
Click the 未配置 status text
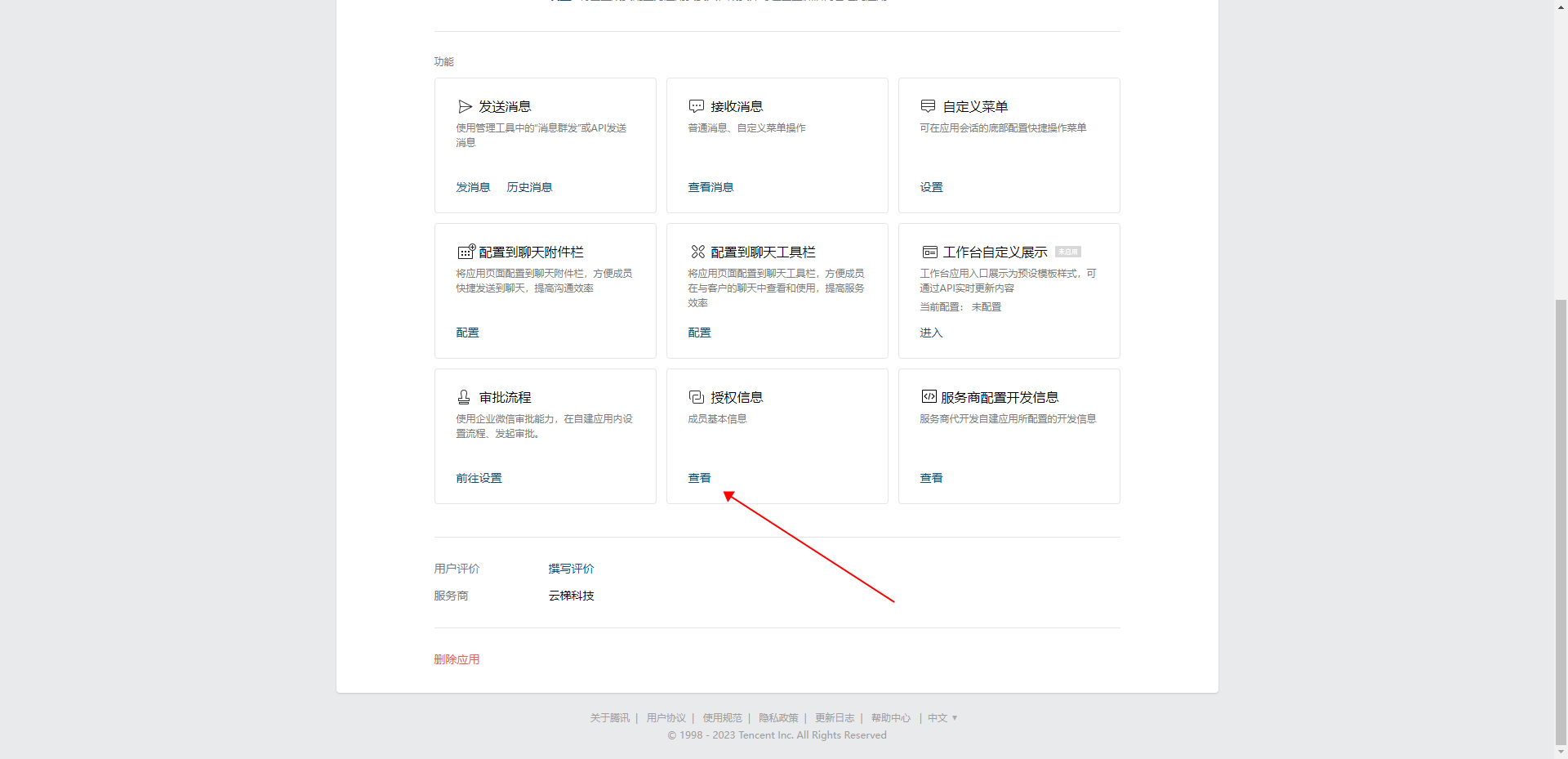coord(987,307)
